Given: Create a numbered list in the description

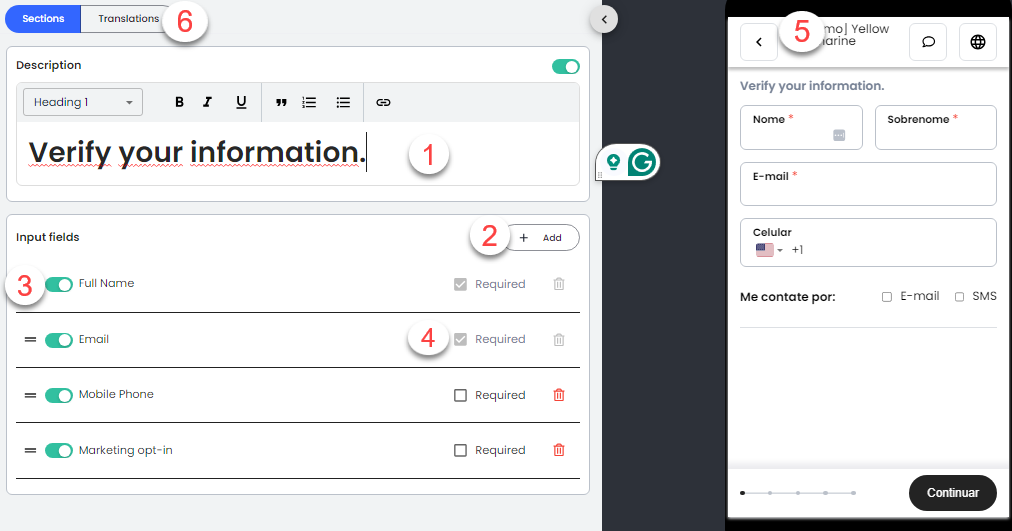Looking at the screenshot, I should [x=310, y=102].
